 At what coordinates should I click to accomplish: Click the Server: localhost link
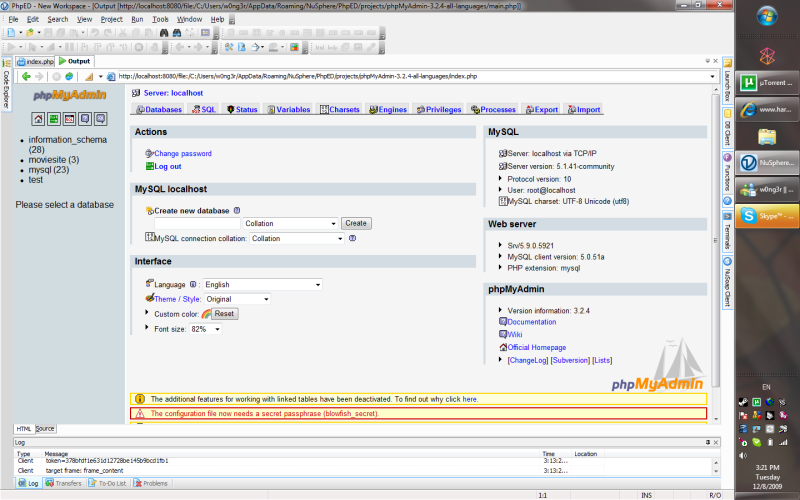(x=173, y=93)
